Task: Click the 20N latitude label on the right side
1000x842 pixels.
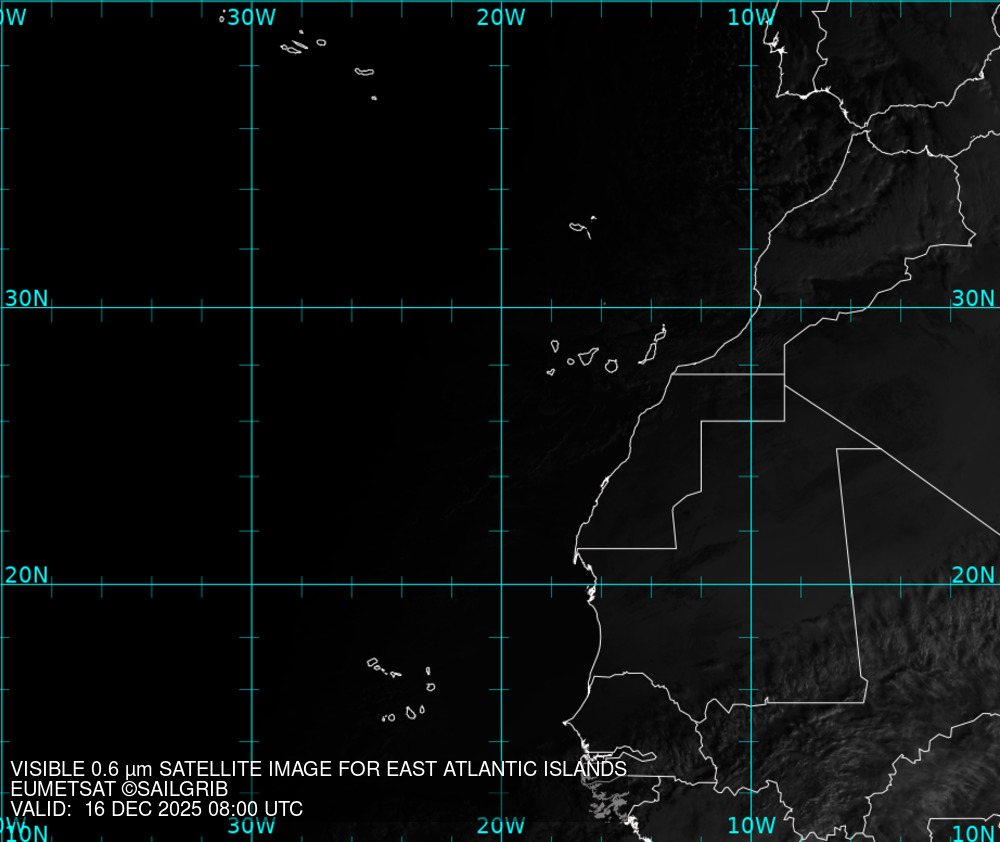Action: 973,575
